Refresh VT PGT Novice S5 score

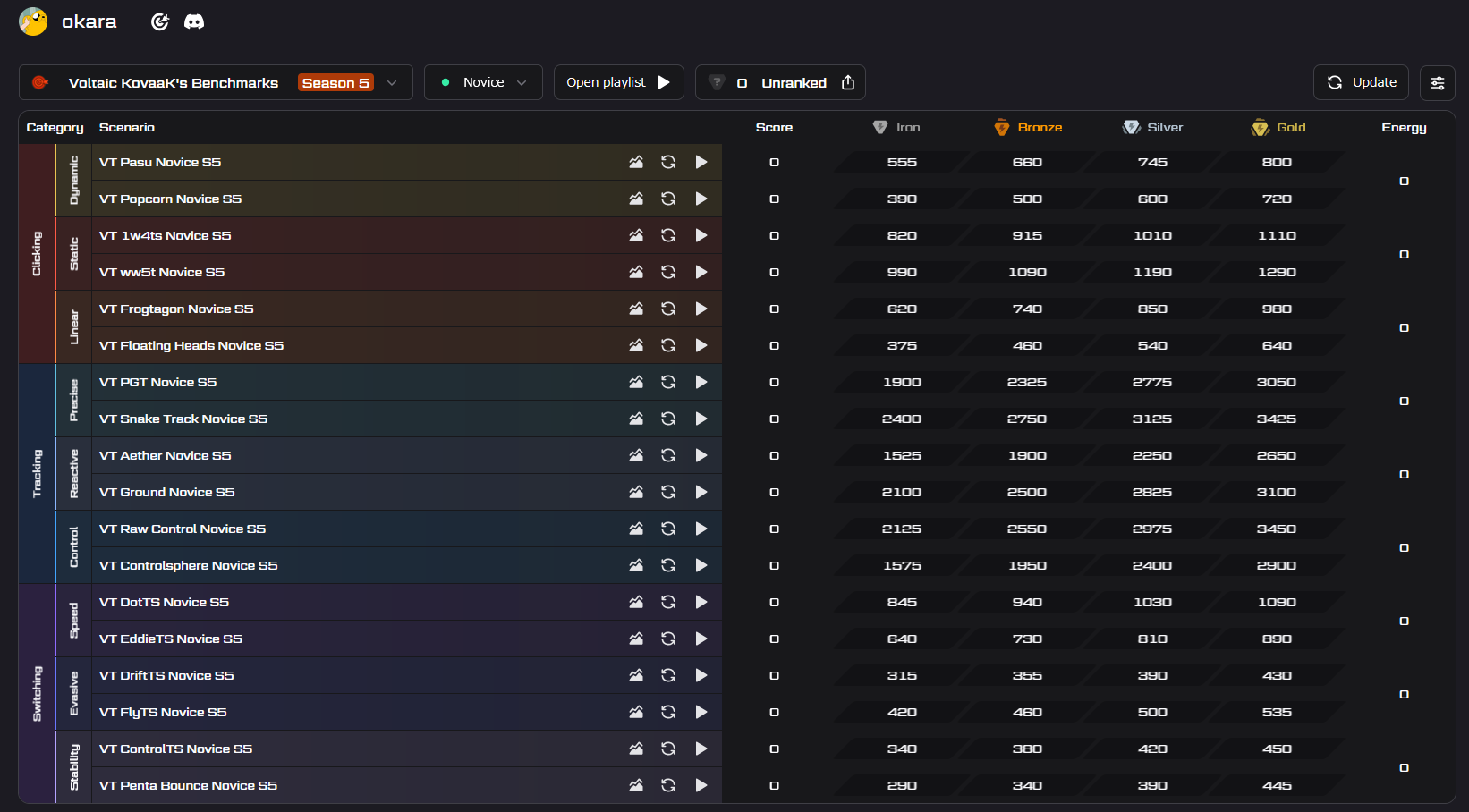pos(668,382)
